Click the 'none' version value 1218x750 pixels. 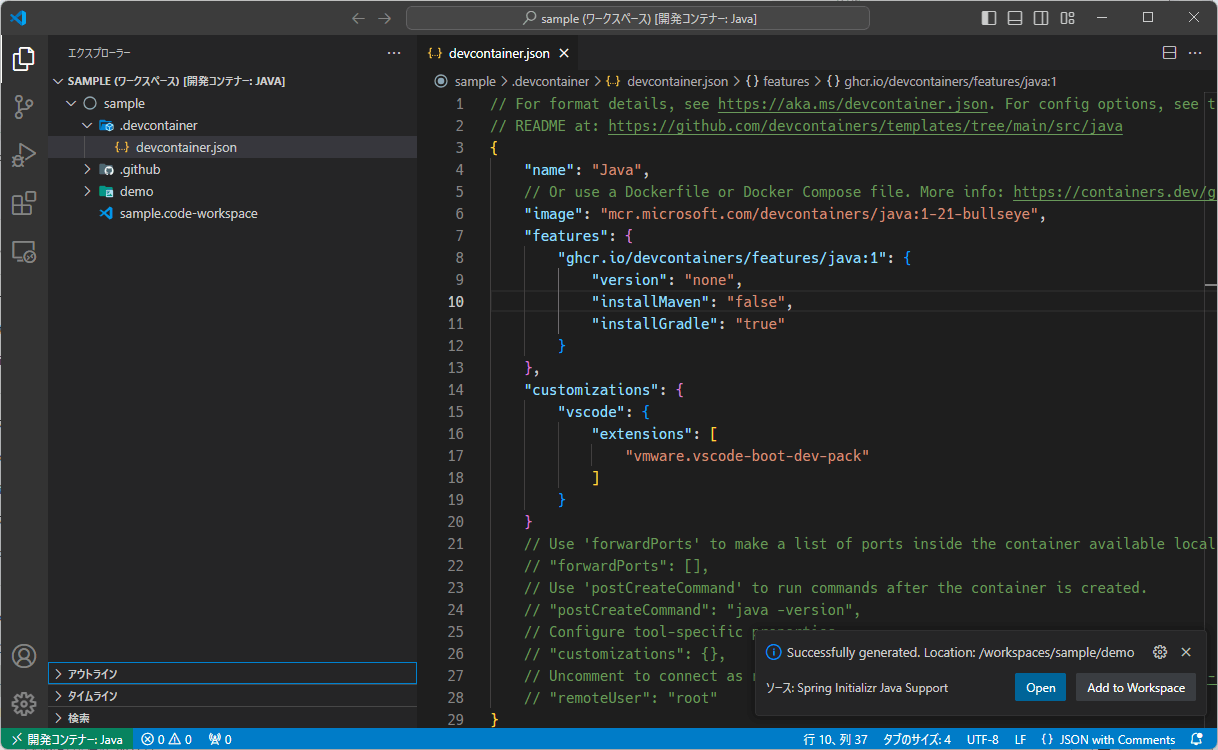click(x=709, y=280)
